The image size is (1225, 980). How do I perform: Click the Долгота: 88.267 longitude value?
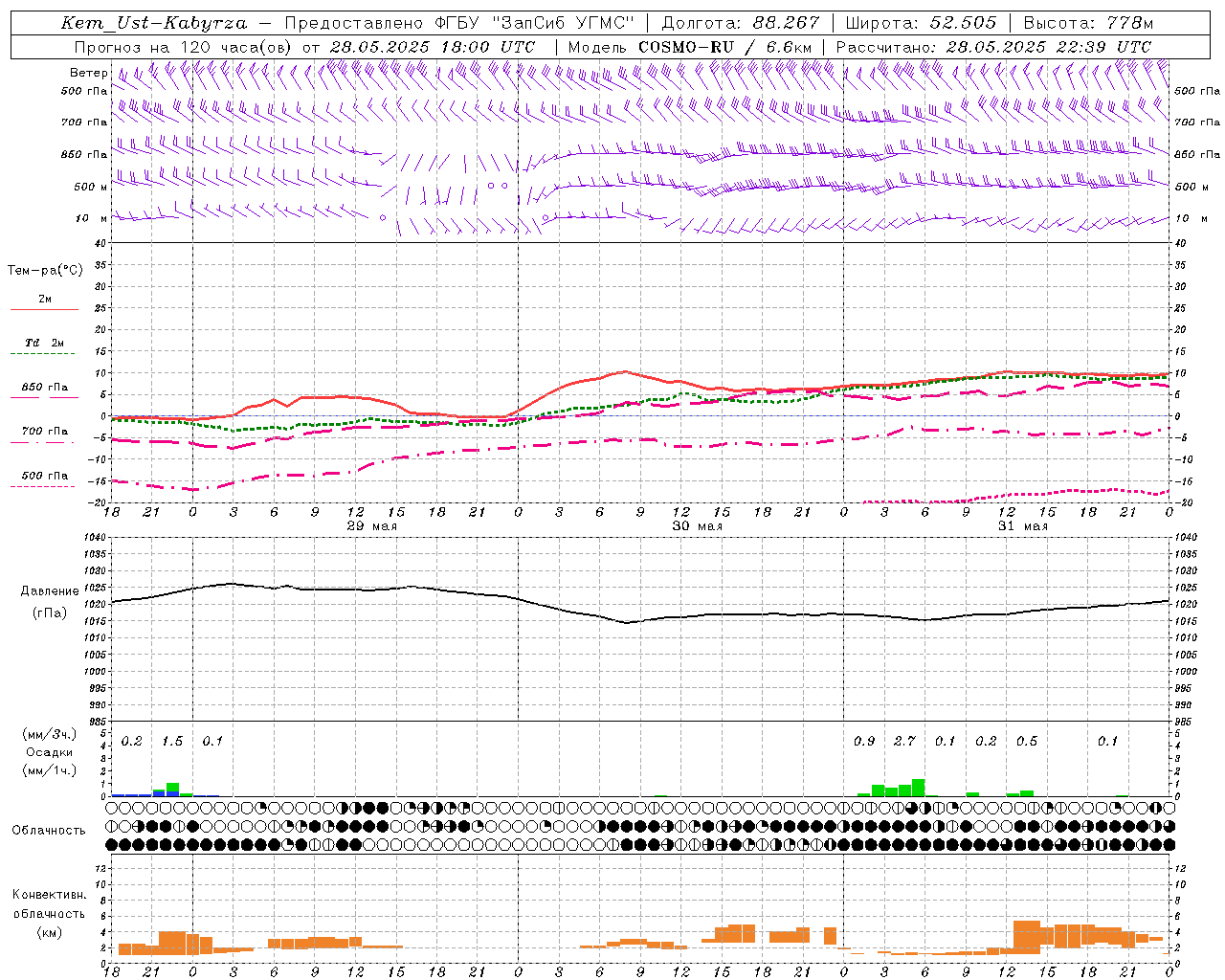[x=741, y=23]
